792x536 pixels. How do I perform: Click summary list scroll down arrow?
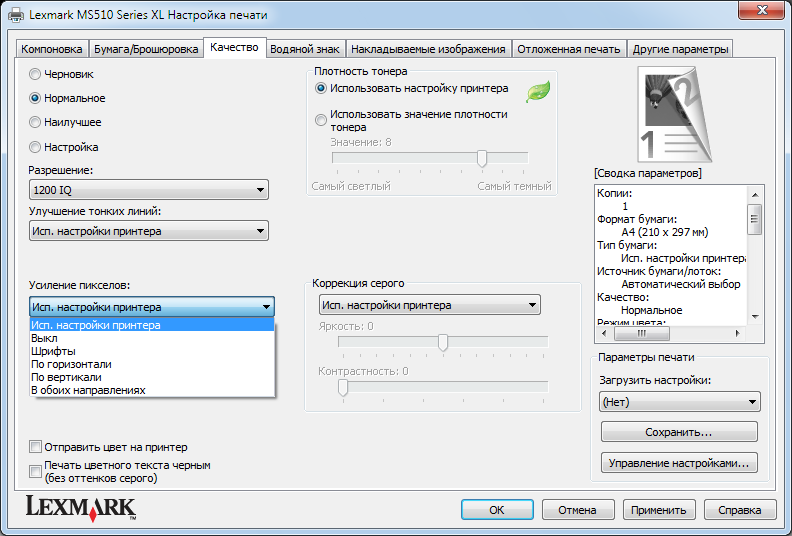755,317
